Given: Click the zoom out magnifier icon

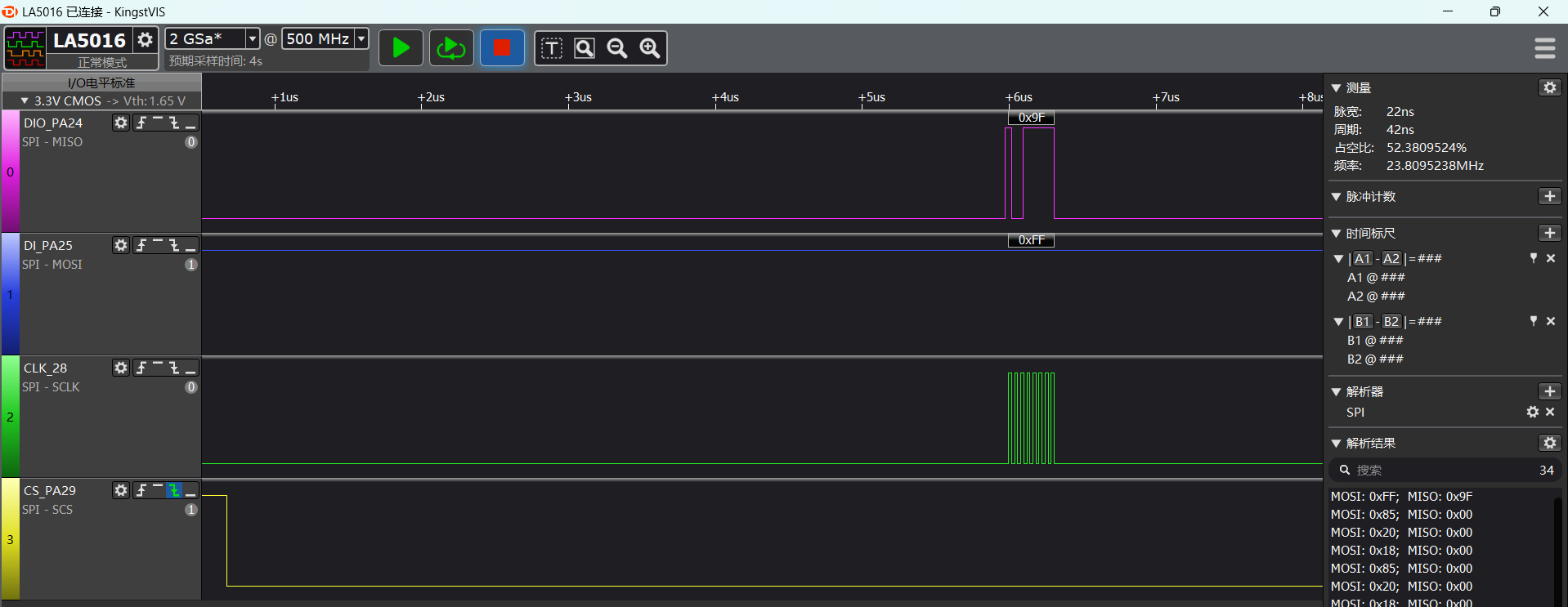Looking at the screenshot, I should point(617,48).
